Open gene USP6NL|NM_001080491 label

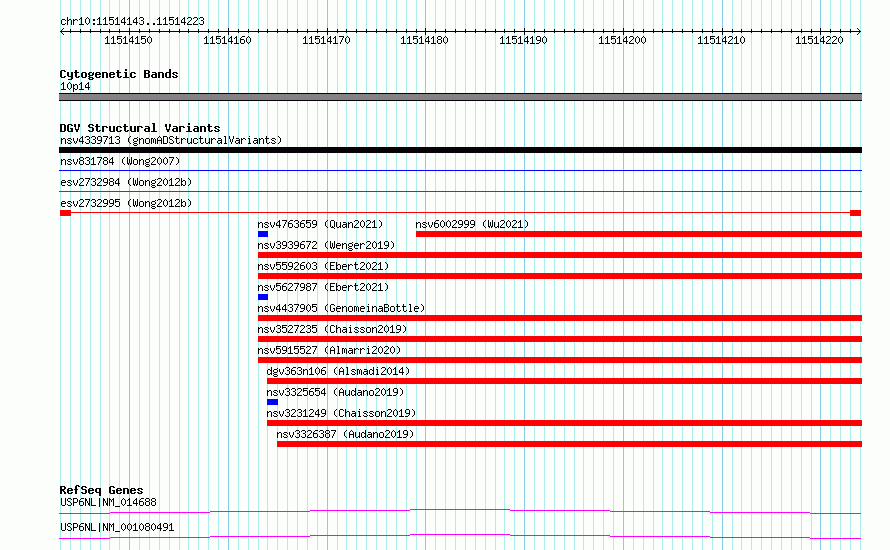[117, 527]
